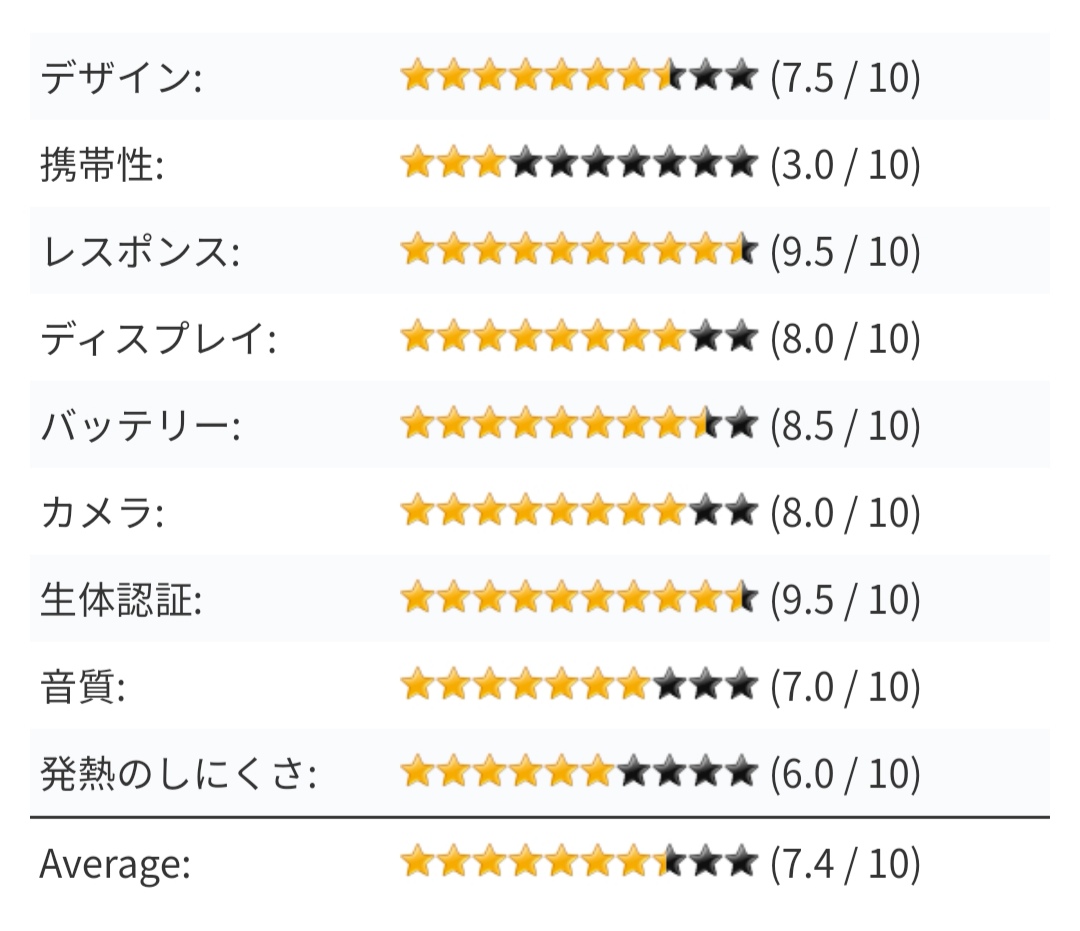The height and width of the screenshot is (931, 1080).
Task: Click the 音質 star rating bar
Action: 578,687
